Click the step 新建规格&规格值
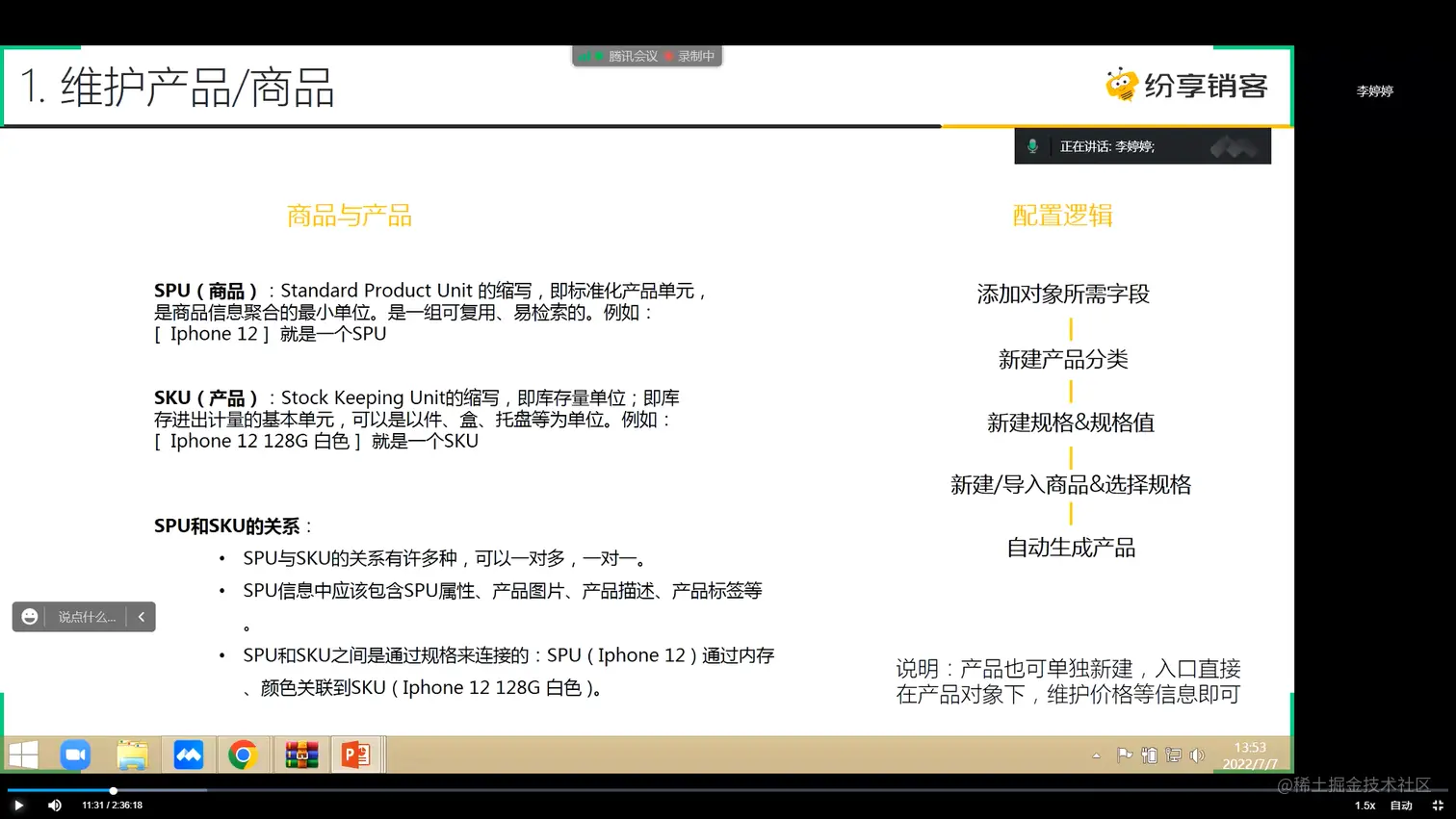Image resolution: width=1456 pixels, height=819 pixels. [1071, 422]
